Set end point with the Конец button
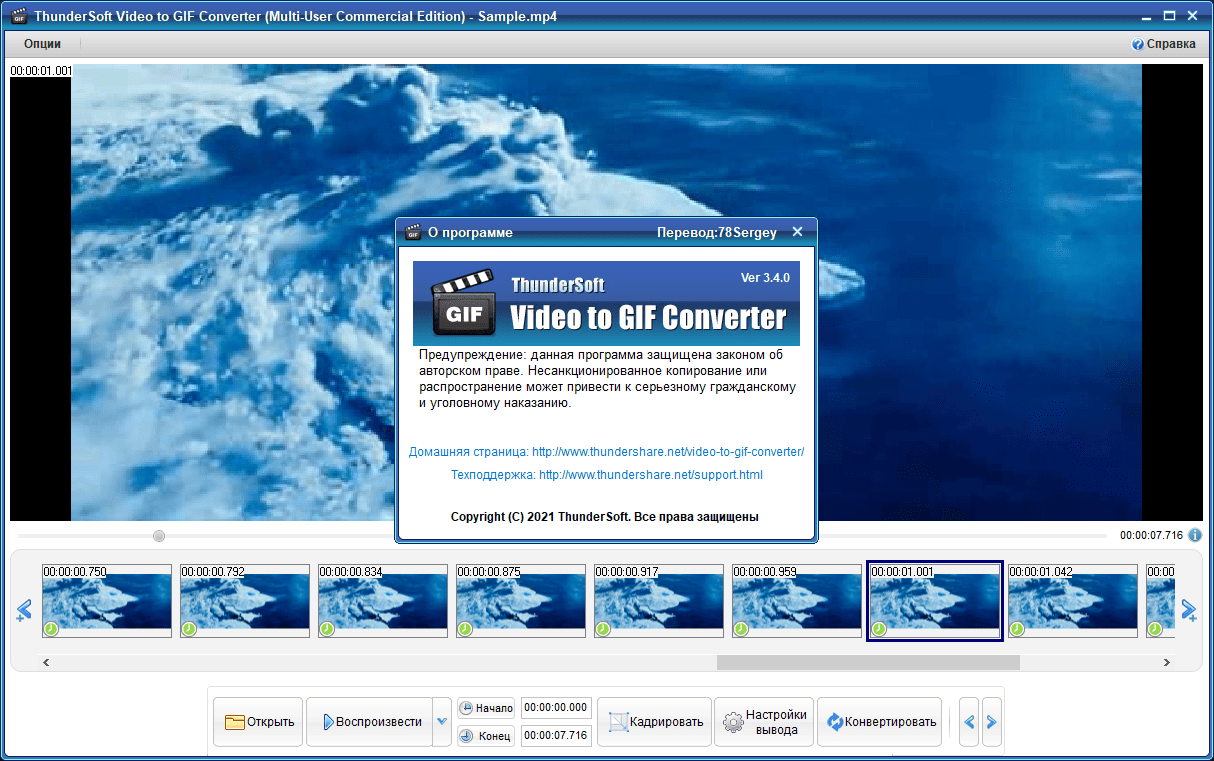The height and width of the screenshot is (761, 1214). 486,737
